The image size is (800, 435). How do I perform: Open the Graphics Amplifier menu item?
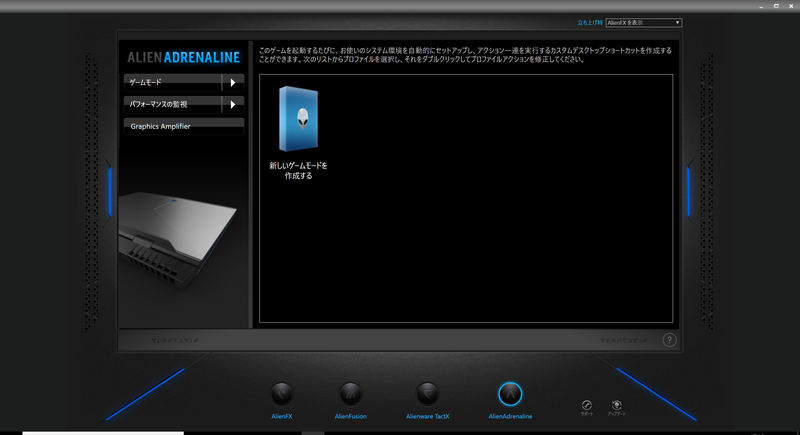(184, 126)
